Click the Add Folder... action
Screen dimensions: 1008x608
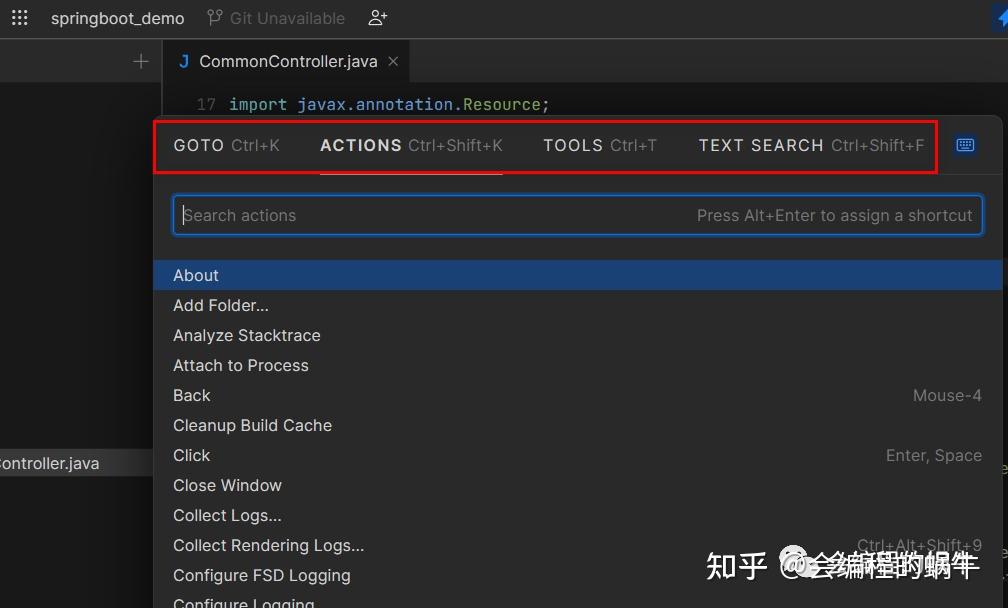coord(221,305)
